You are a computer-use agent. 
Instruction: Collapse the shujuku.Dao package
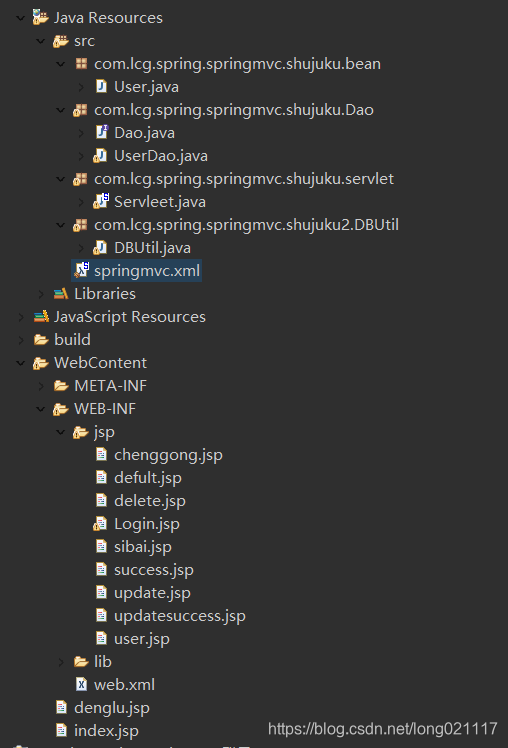[61, 110]
